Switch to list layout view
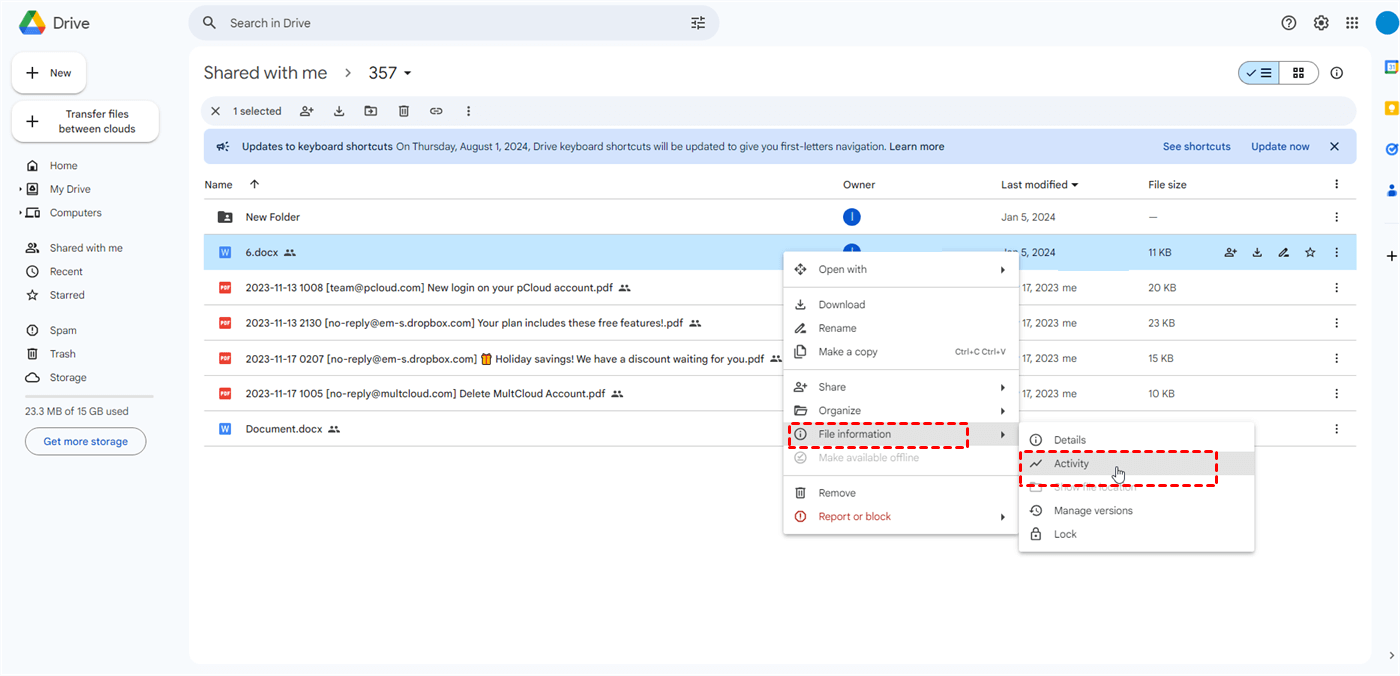This screenshot has width=1400, height=676. tap(1259, 73)
